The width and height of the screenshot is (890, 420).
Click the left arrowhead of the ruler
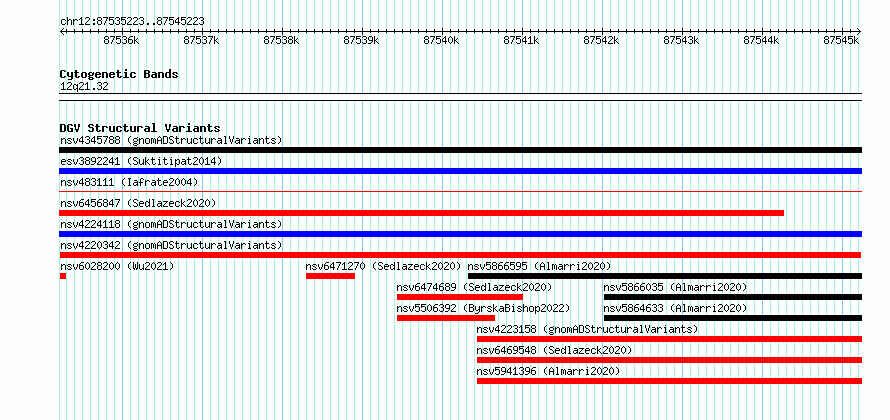(x=62, y=32)
